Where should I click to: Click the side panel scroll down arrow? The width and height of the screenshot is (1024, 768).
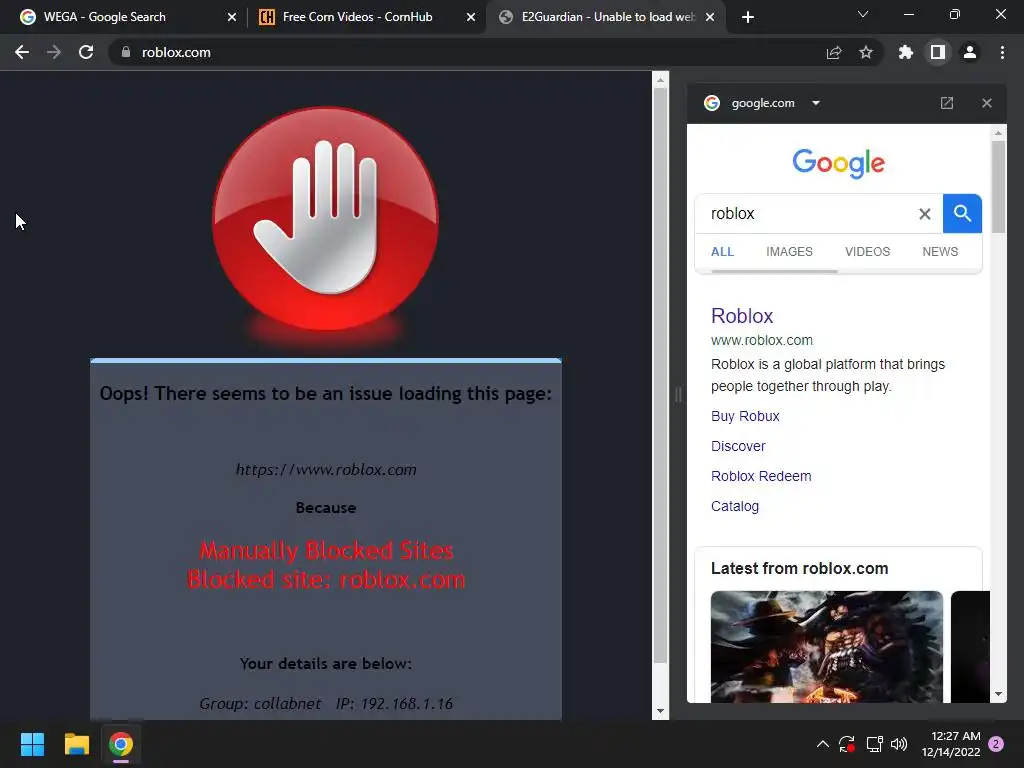click(998, 694)
